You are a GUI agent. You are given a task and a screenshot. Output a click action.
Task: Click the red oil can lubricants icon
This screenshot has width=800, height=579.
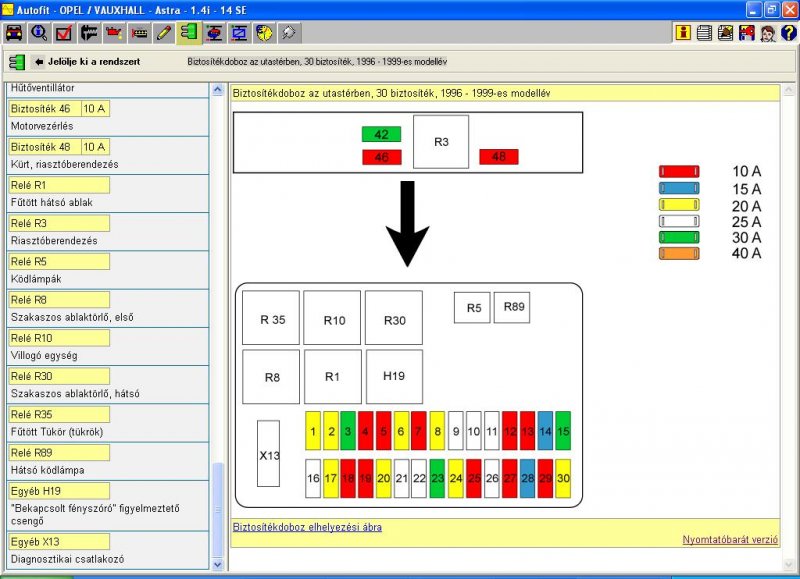tap(114, 33)
